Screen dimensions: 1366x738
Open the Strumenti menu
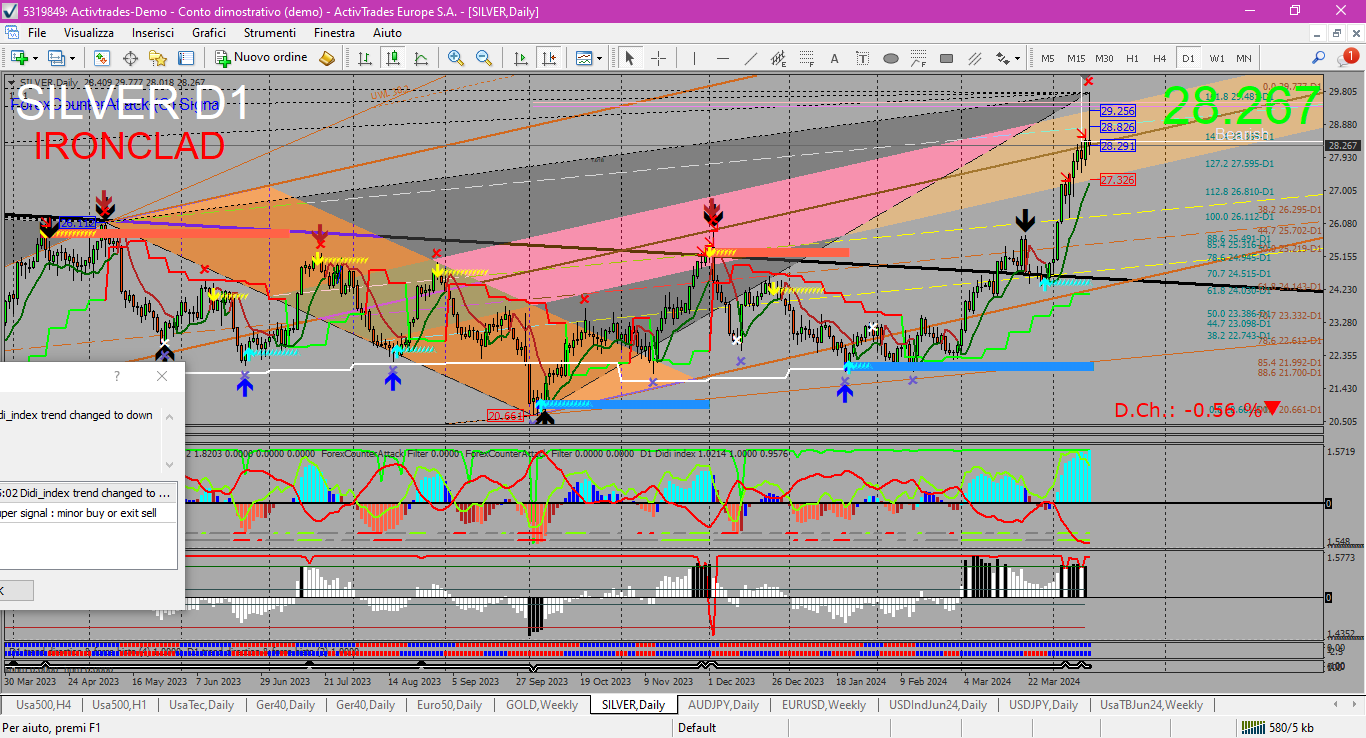(270, 33)
